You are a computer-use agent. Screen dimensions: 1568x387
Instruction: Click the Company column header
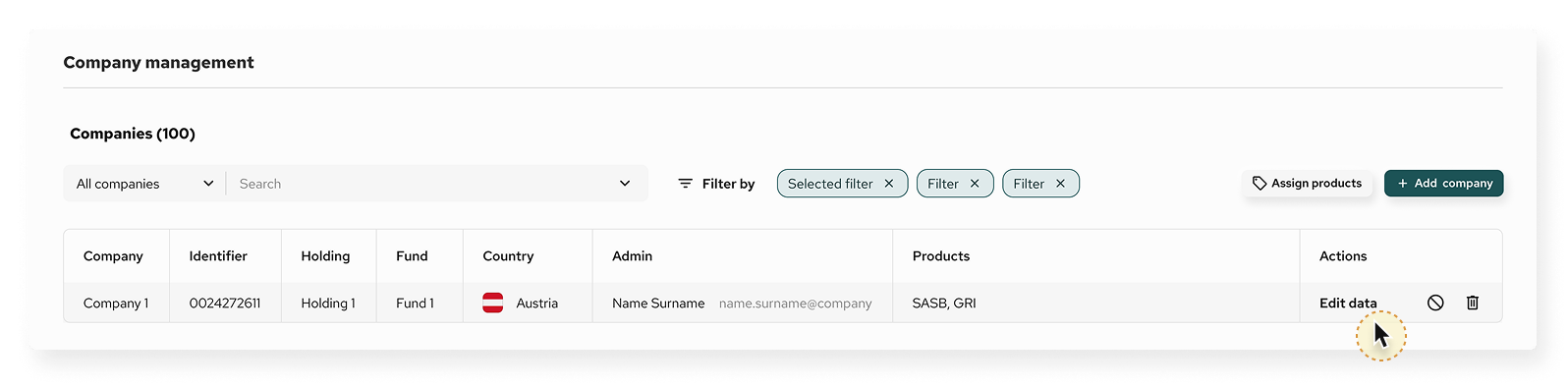click(113, 255)
